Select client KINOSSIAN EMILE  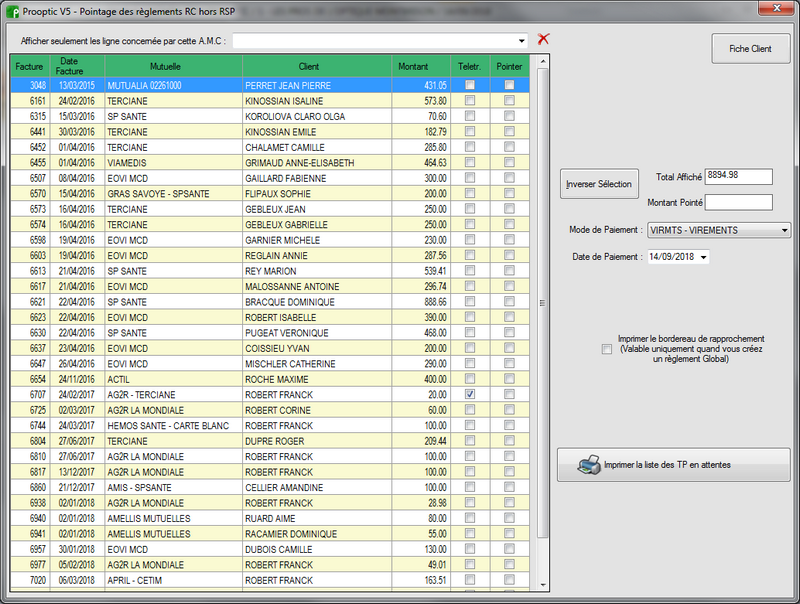281,132
